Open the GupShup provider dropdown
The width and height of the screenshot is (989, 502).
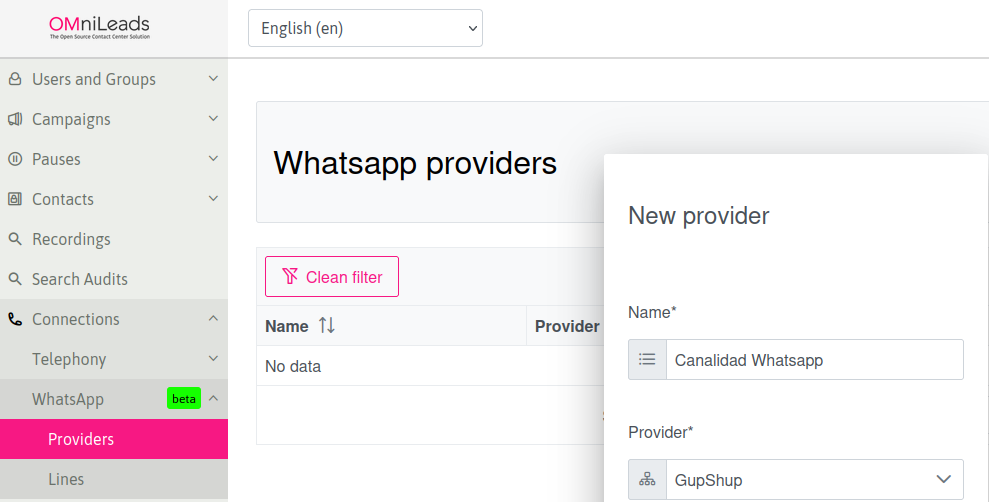click(814, 479)
